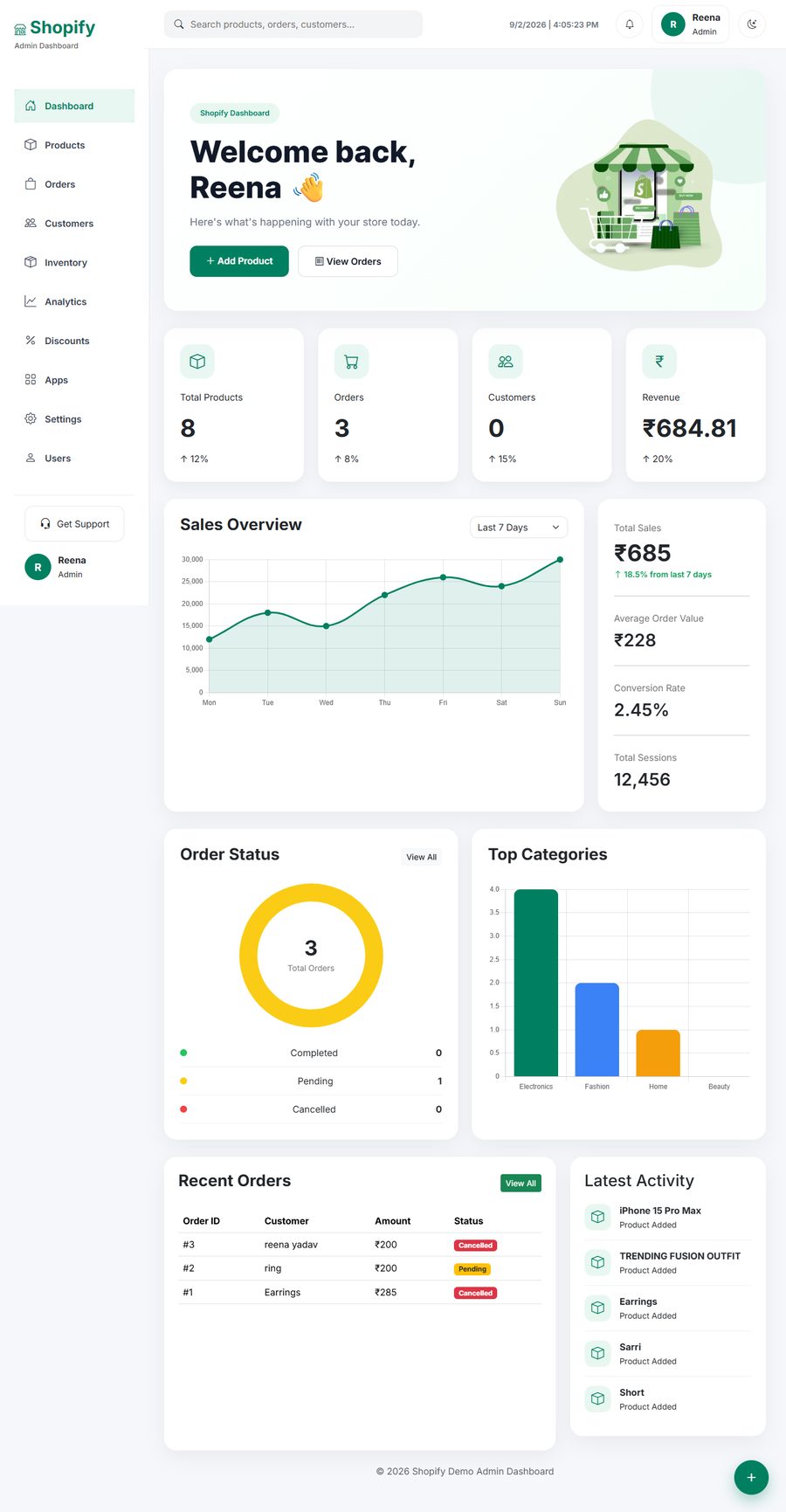Click the Fashion blue bar
The width and height of the screenshot is (786, 1512).
coord(597,1030)
